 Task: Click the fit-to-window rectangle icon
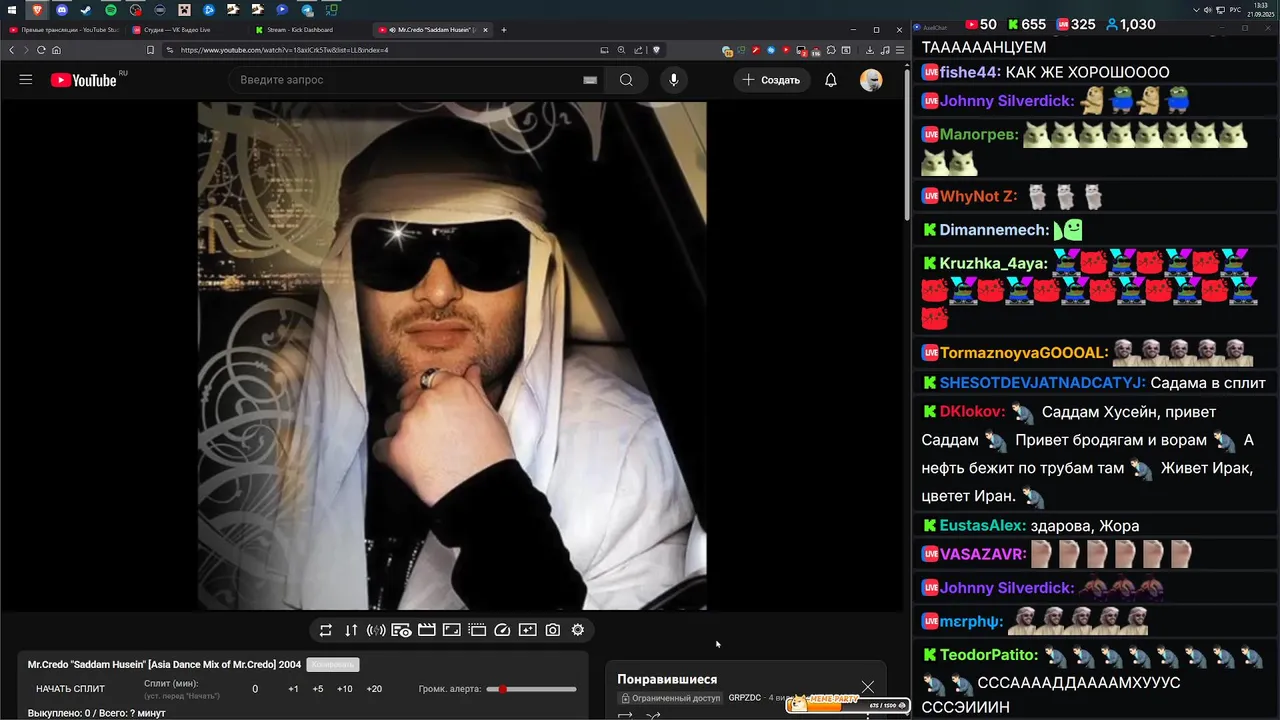point(452,630)
